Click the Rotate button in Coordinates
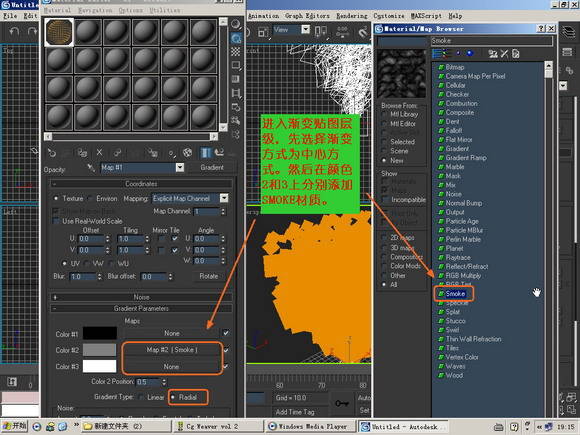Image resolution: width=580 pixels, height=435 pixels. (209, 276)
